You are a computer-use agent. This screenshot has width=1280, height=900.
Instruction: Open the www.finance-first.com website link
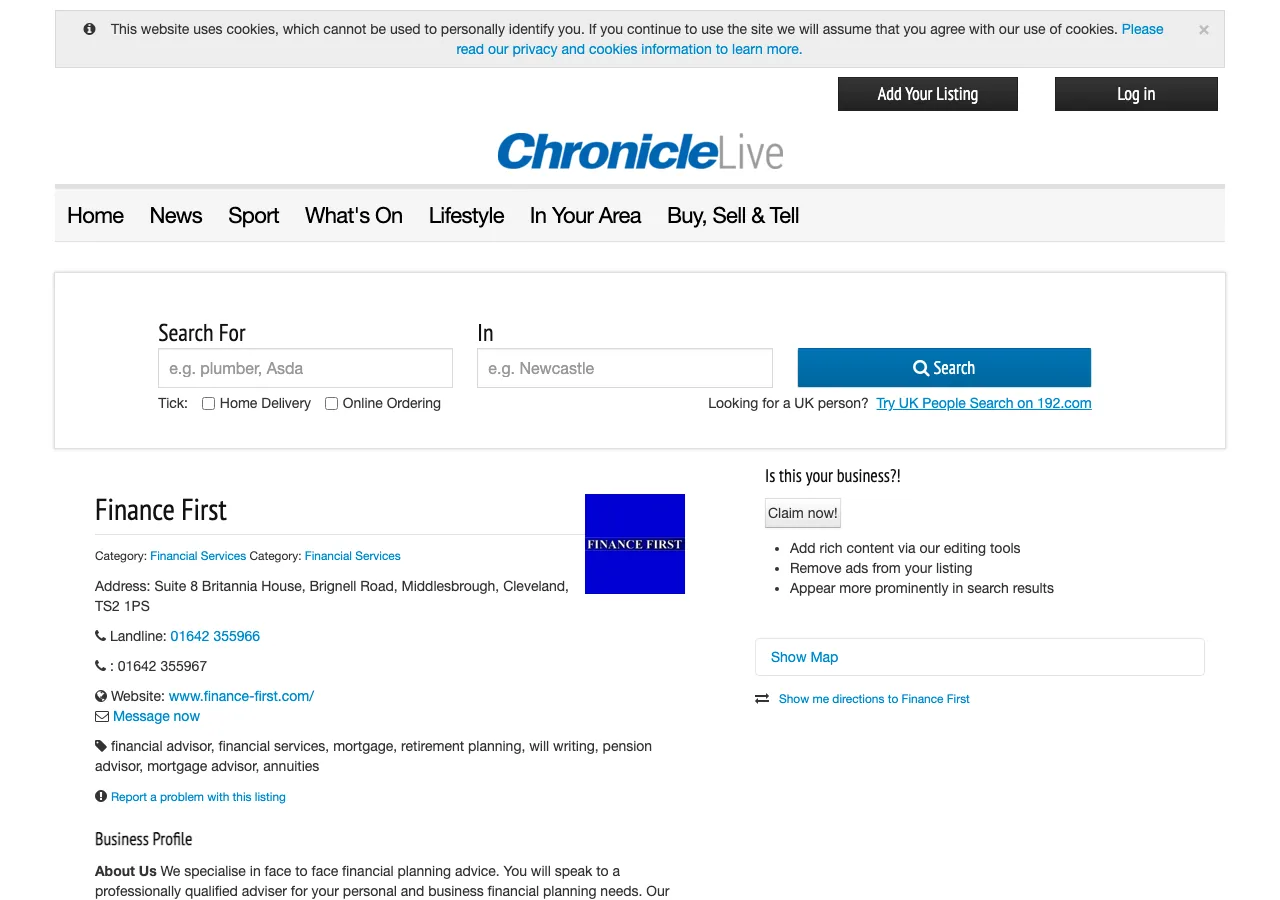pos(241,696)
